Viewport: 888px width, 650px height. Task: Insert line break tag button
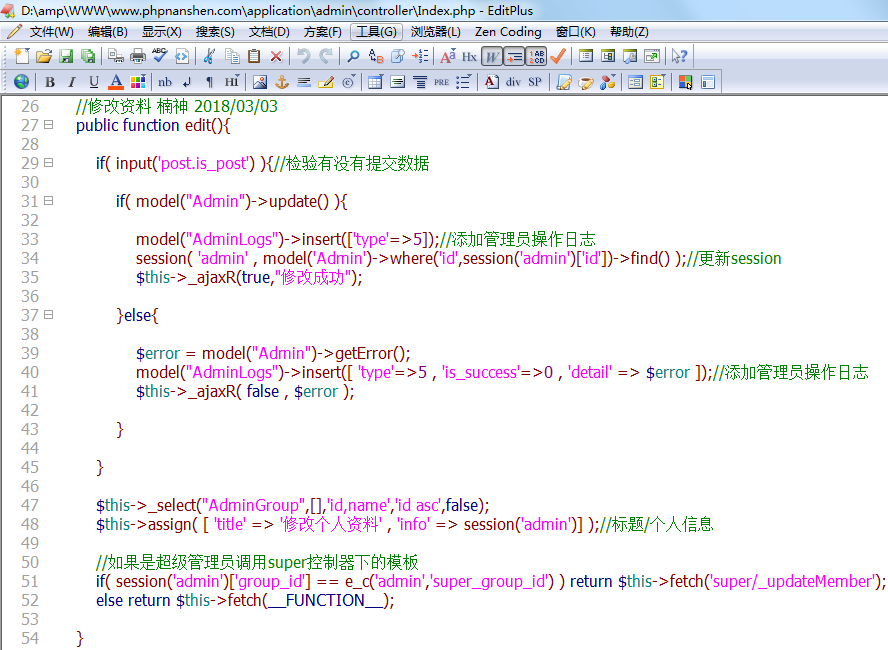(187, 82)
